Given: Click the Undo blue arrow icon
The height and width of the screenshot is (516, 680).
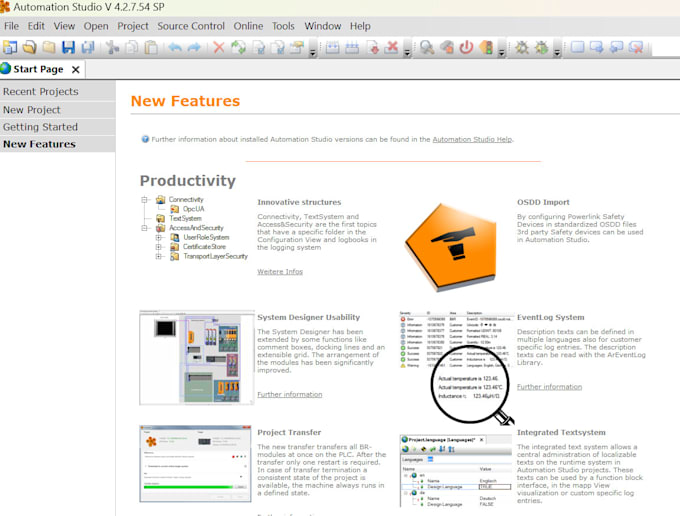Looking at the screenshot, I should tap(175, 47).
